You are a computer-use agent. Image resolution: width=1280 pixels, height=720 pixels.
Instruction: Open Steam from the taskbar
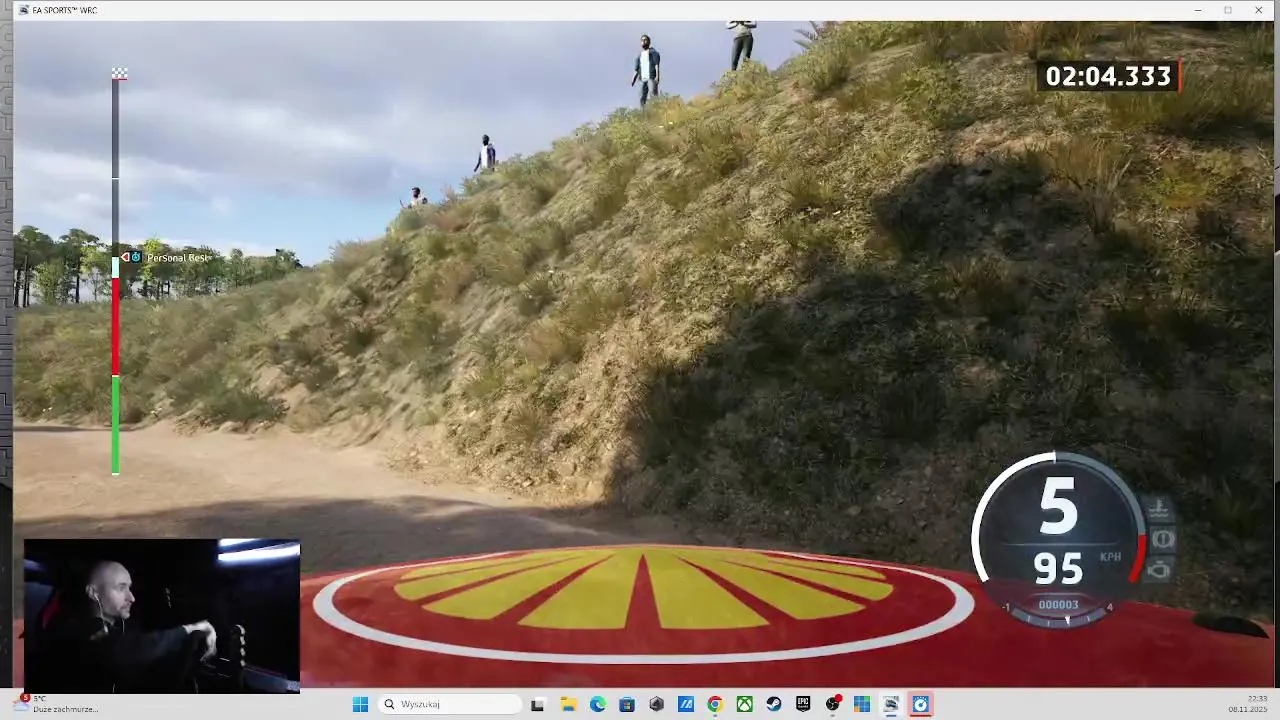[774, 704]
